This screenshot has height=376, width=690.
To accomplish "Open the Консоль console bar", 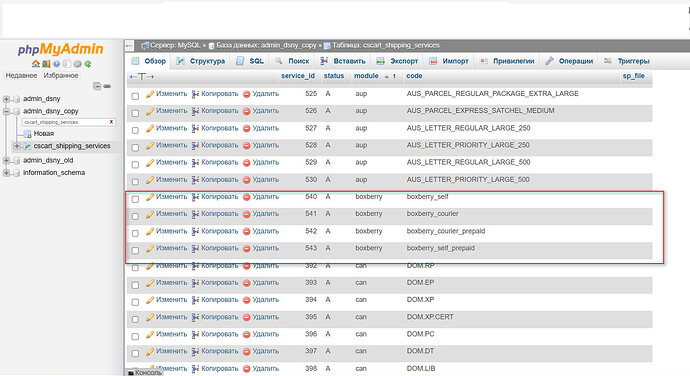I will click(x=144, y=372).
